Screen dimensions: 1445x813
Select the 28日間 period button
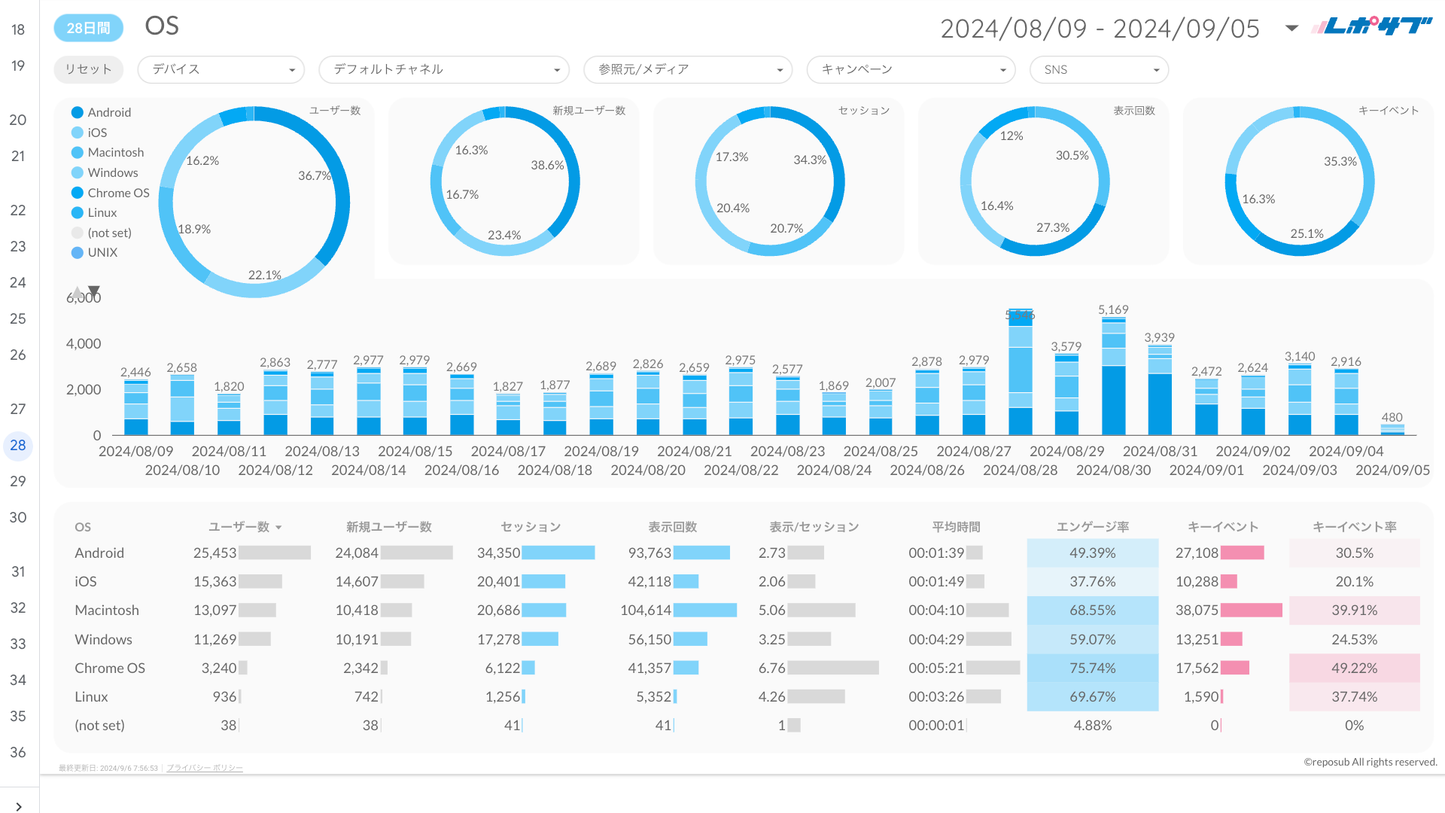coord(88,28)
